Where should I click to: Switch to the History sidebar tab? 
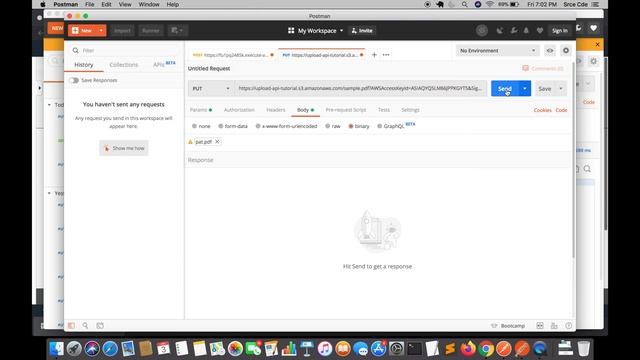point(84,65)
